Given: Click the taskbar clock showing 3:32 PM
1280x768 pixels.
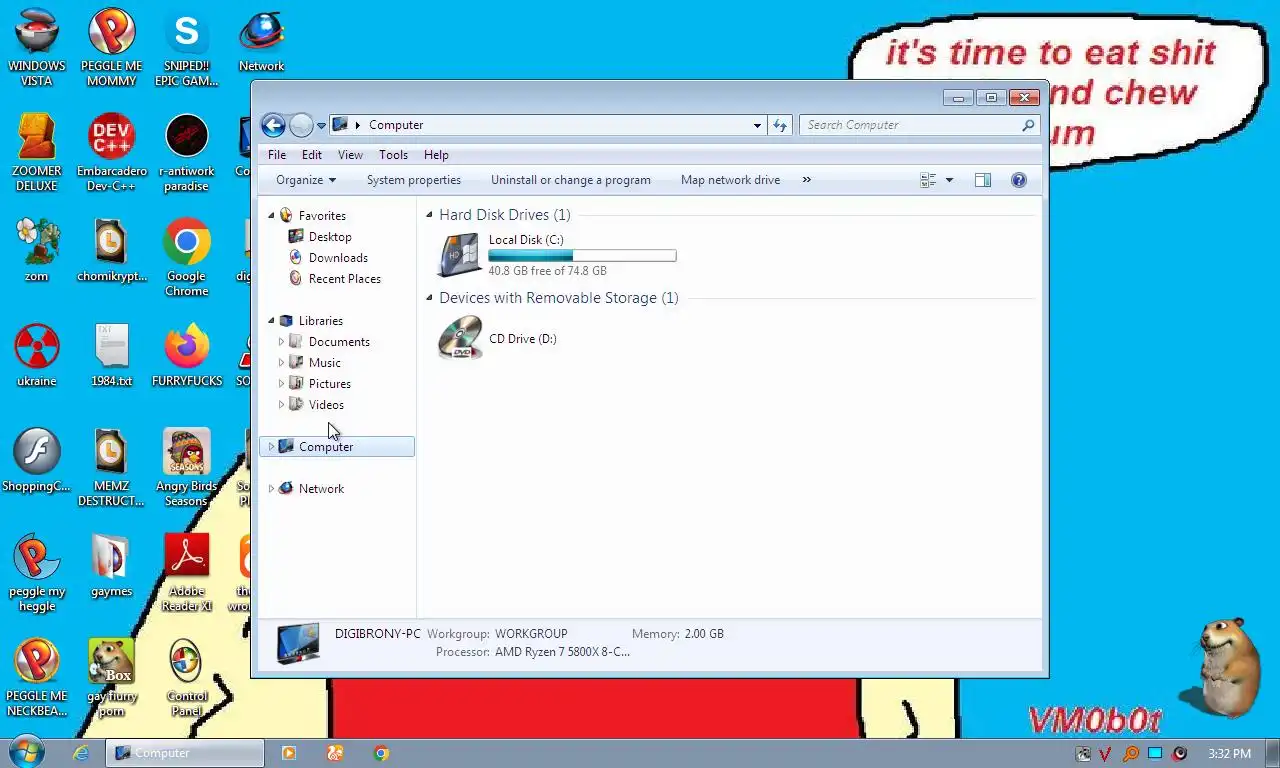Looking at the screenshot, I should [1229, 753].
